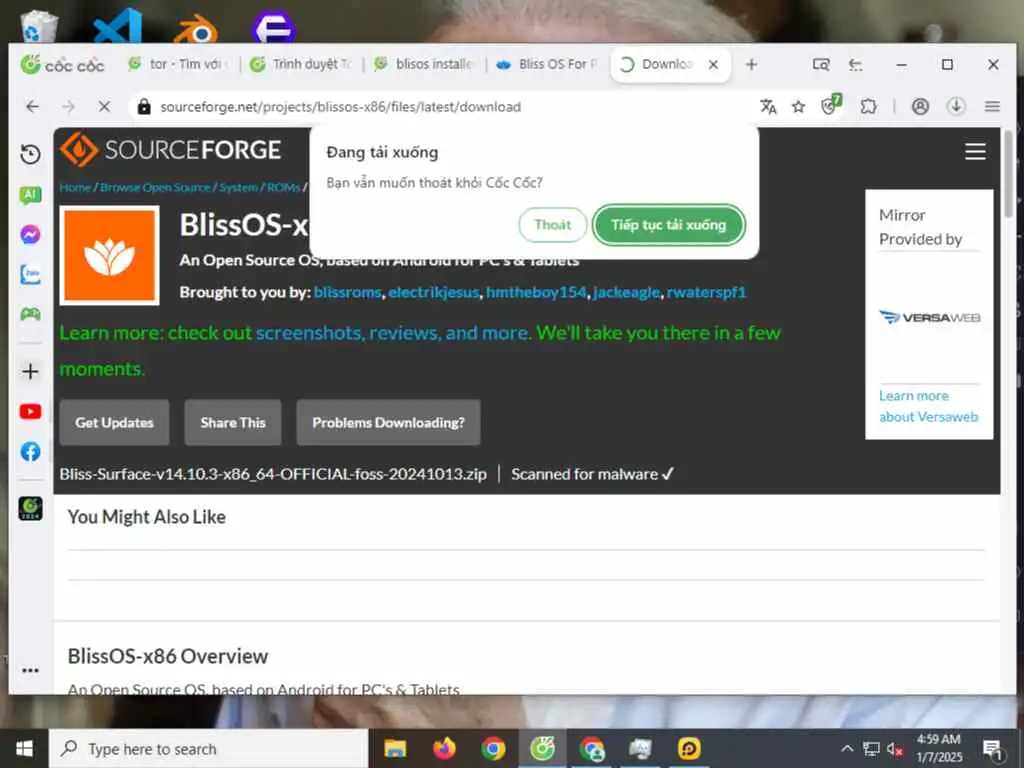Open the sidebar three-dots more options
Viewport: 1024px width, 768px height.
30,670
